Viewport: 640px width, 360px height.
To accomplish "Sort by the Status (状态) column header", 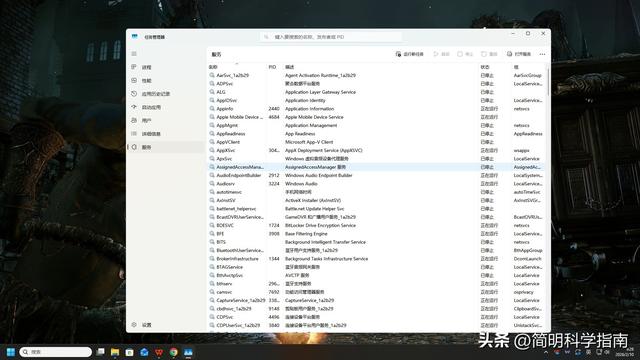I will (x=484, y=67).
